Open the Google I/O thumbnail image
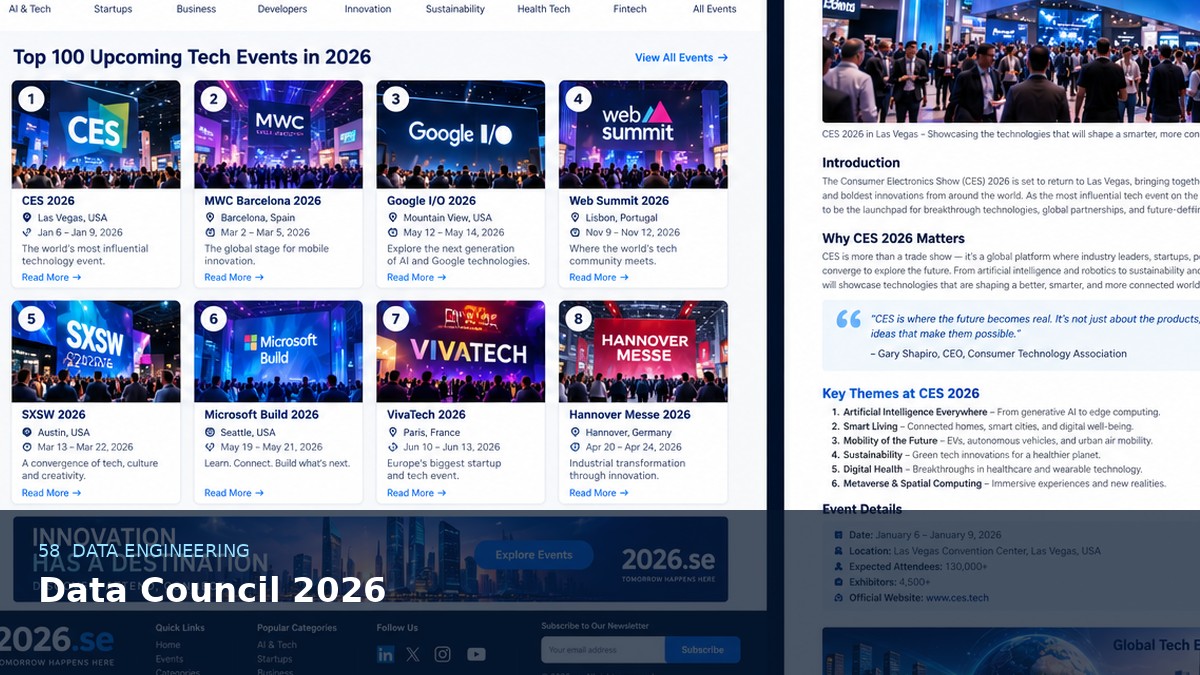The height and width of the screenshot is (675, 1200). click(x=461, y=134)
